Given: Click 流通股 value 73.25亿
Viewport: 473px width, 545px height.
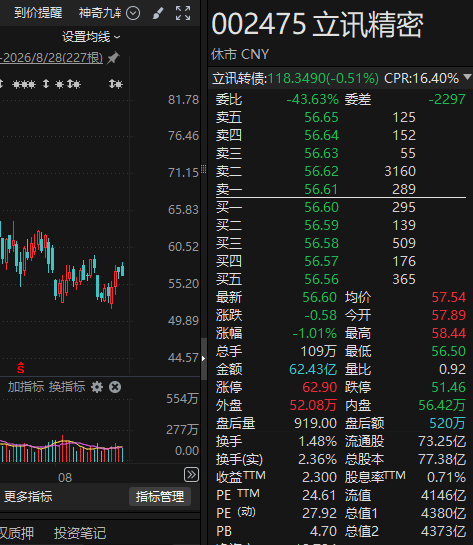Looking at the screenshot, I should [x=442, y=441].
